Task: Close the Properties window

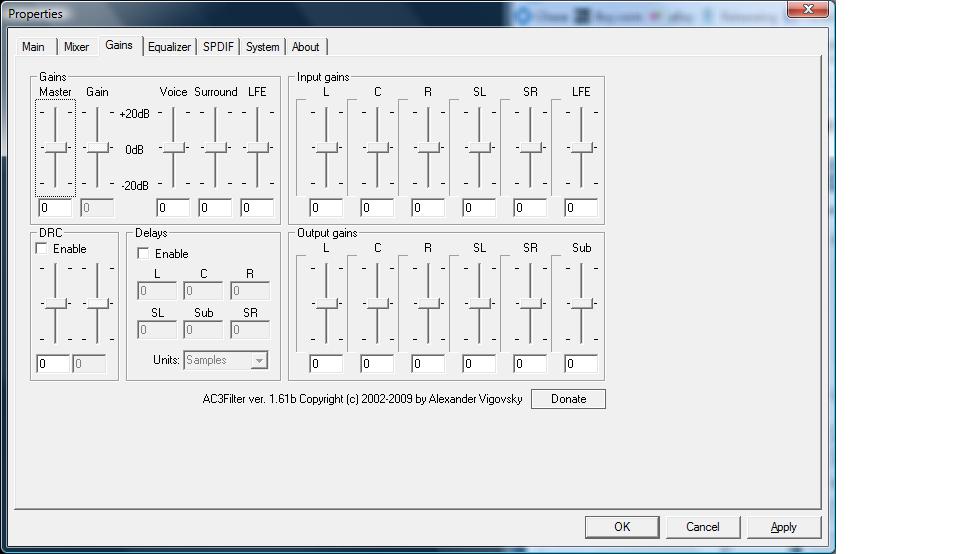Action: [x=808, y=10]
